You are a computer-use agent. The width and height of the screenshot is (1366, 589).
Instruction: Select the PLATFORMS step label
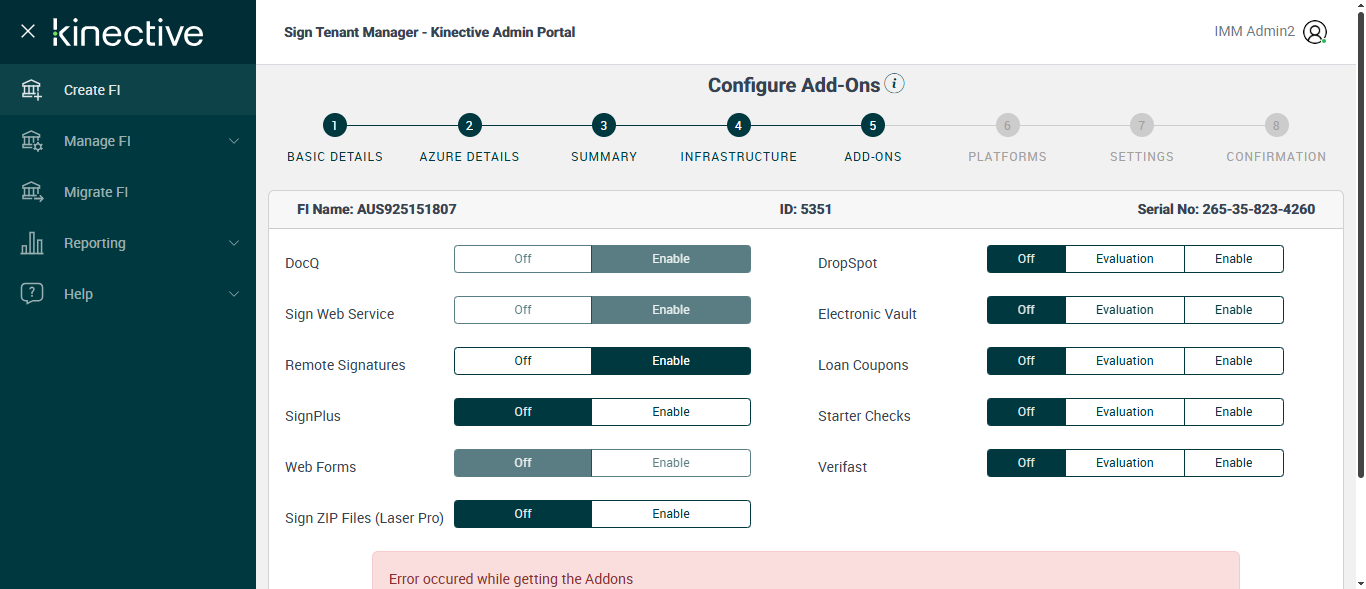(x=1007, y=157)
